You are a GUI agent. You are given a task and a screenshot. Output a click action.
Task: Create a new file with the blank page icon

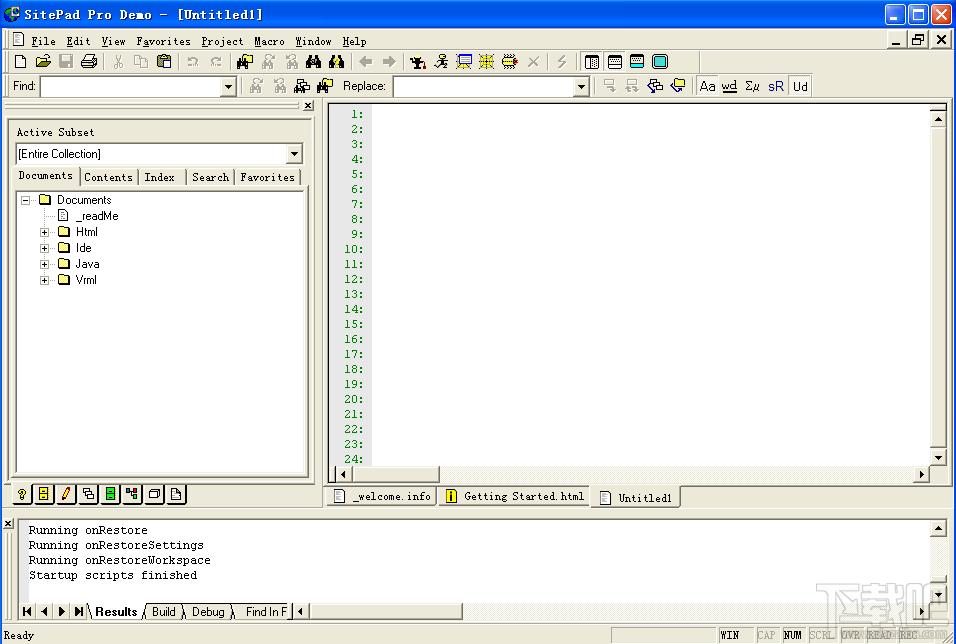[x=20, y=62]
